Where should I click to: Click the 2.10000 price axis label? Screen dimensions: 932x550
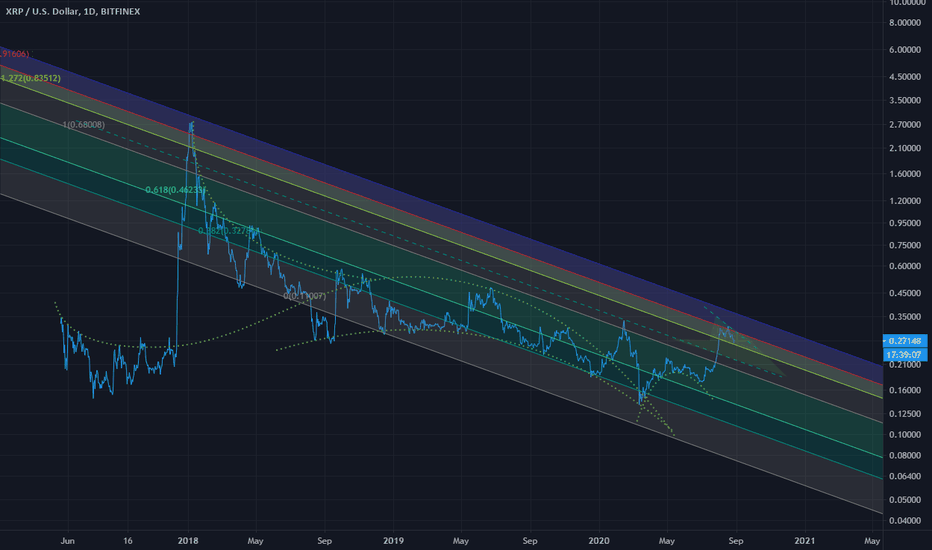905,148
